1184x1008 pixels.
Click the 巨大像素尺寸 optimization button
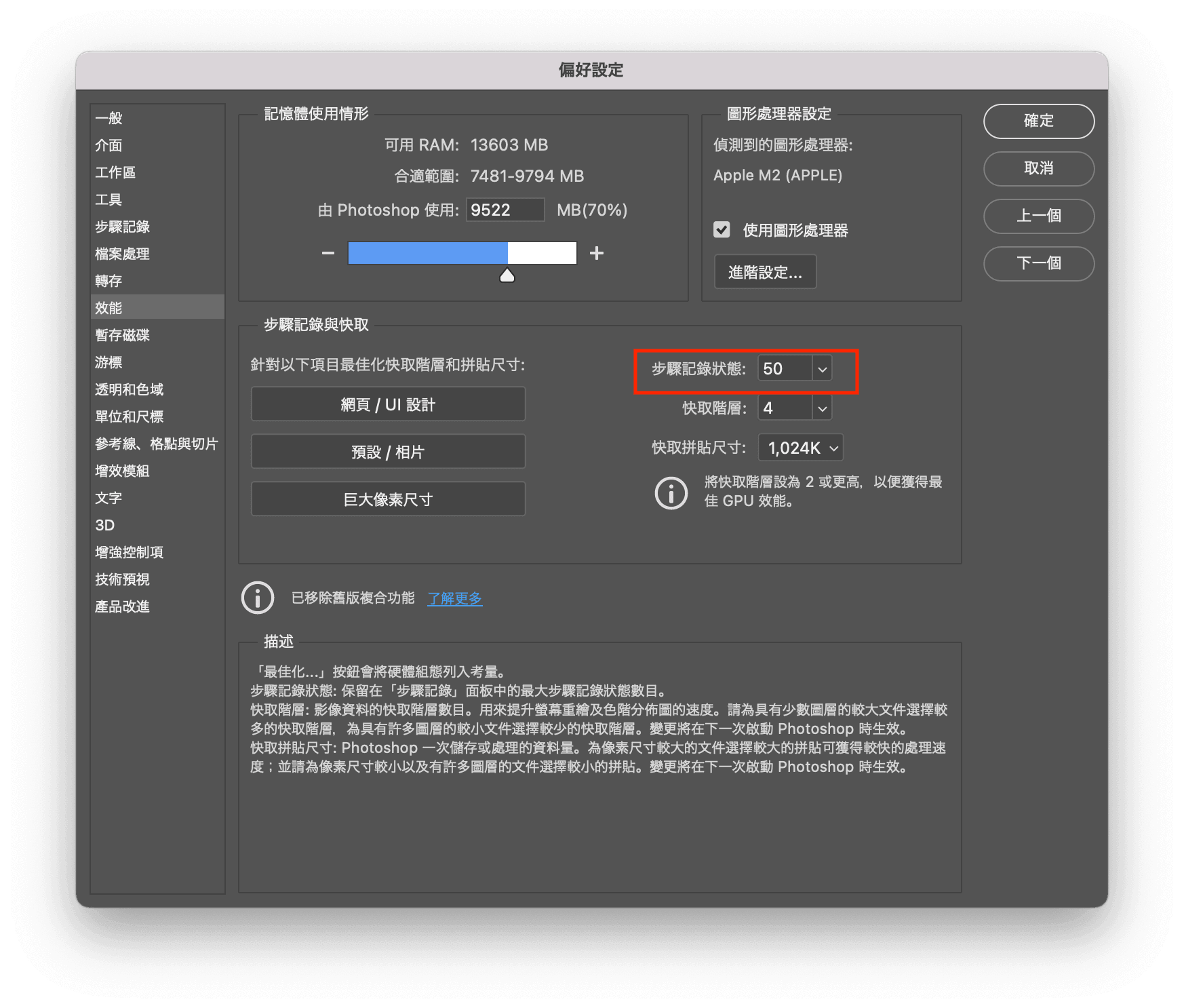388,499
